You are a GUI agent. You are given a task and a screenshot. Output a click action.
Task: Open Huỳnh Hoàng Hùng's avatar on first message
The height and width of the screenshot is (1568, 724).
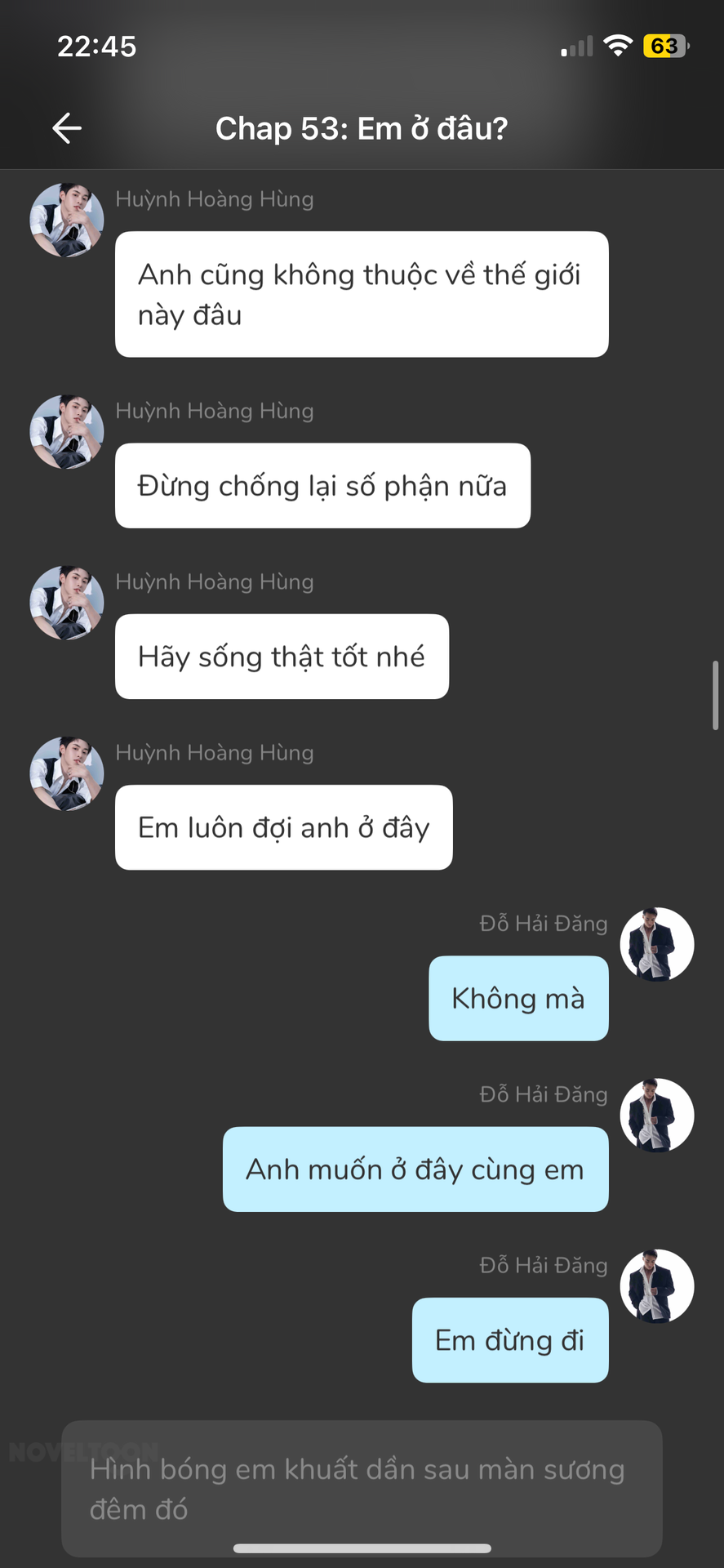[x=67, y=220]
